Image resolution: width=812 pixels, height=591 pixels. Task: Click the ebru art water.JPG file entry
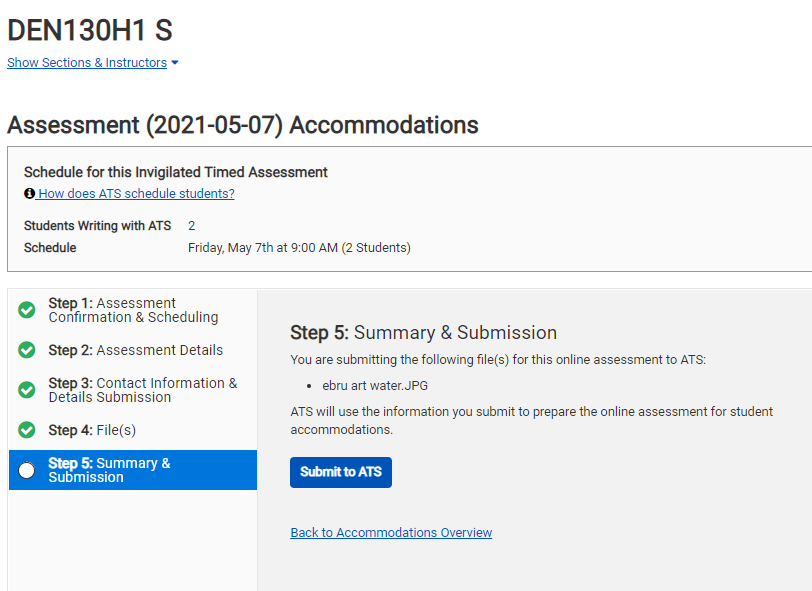[x=375, y=385]
